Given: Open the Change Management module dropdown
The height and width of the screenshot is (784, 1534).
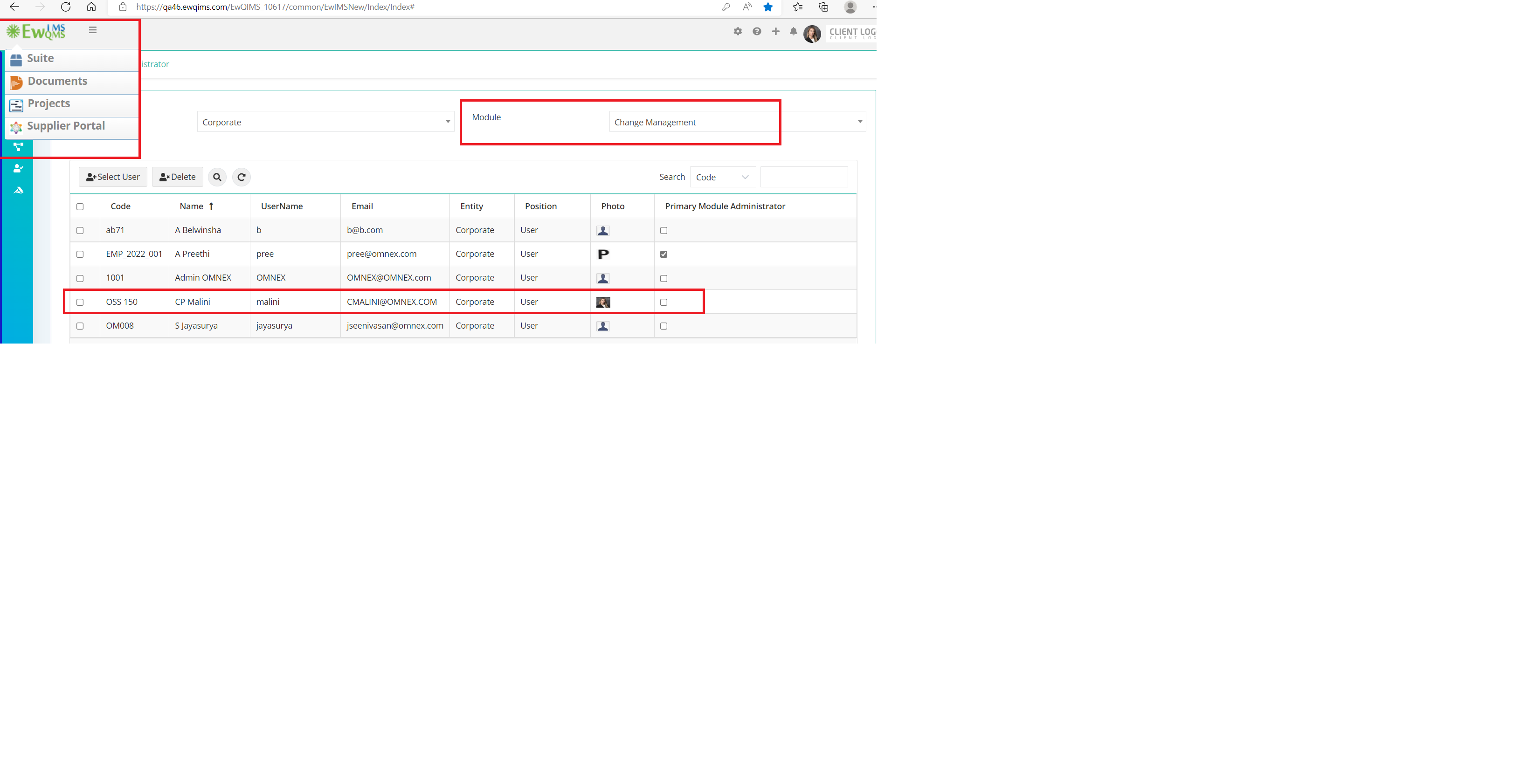Looking at the screenshot, I should coord(737,122).
